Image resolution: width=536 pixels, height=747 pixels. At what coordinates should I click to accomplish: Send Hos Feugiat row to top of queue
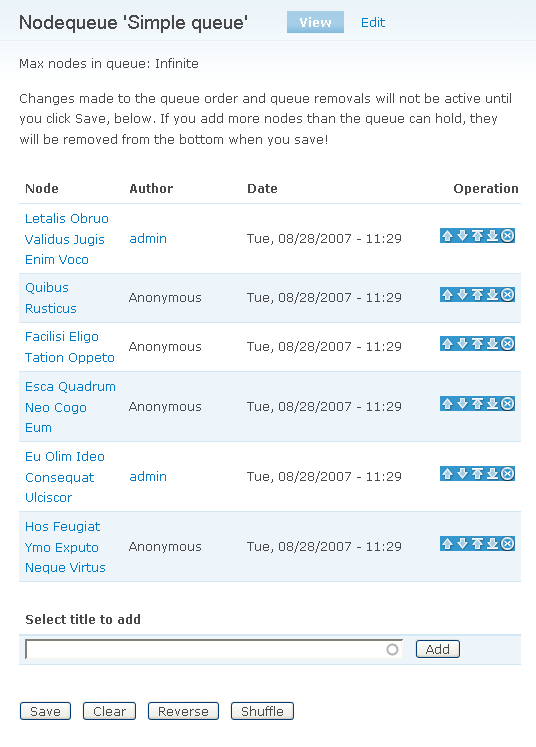(x=477, y=544)
